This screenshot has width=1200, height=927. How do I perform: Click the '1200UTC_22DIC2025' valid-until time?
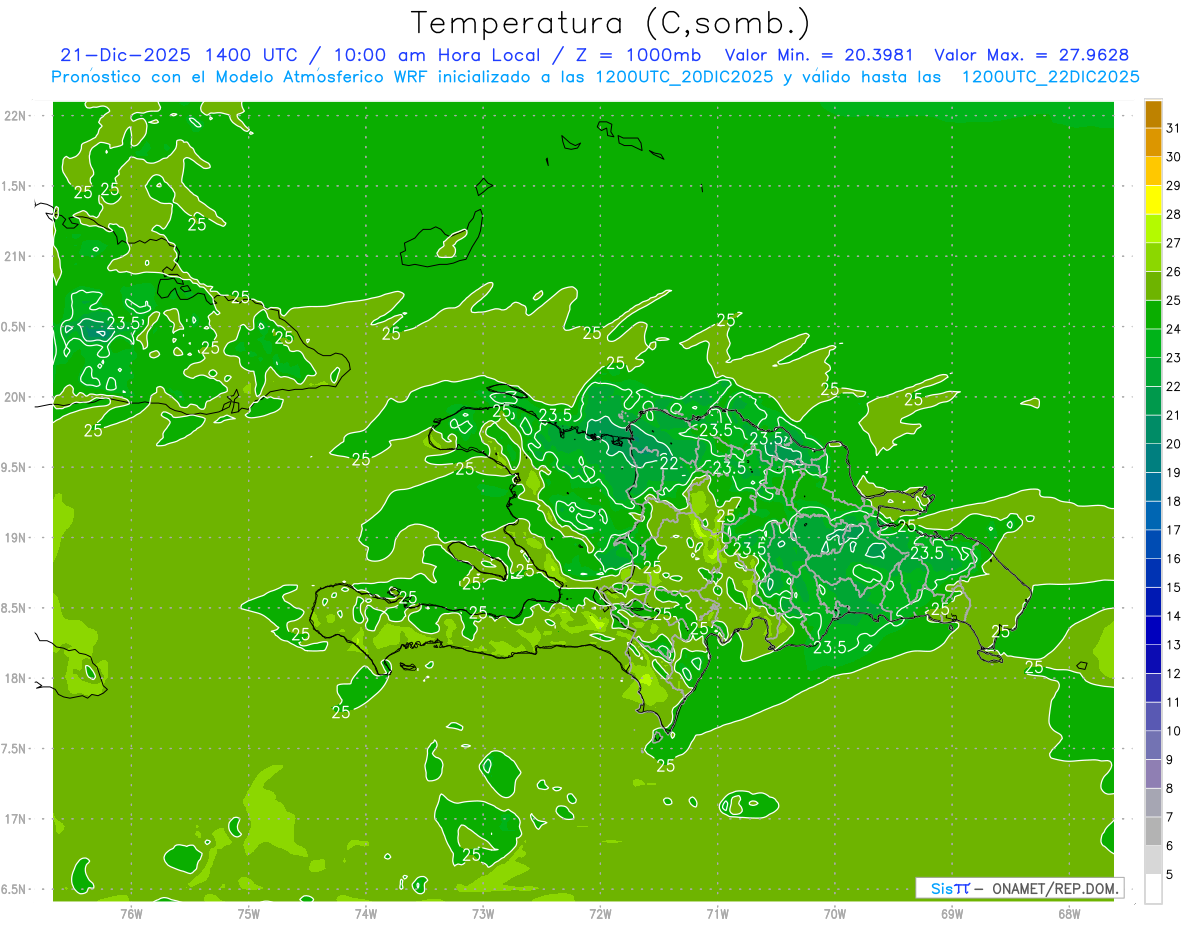[x=1050, y=77]
